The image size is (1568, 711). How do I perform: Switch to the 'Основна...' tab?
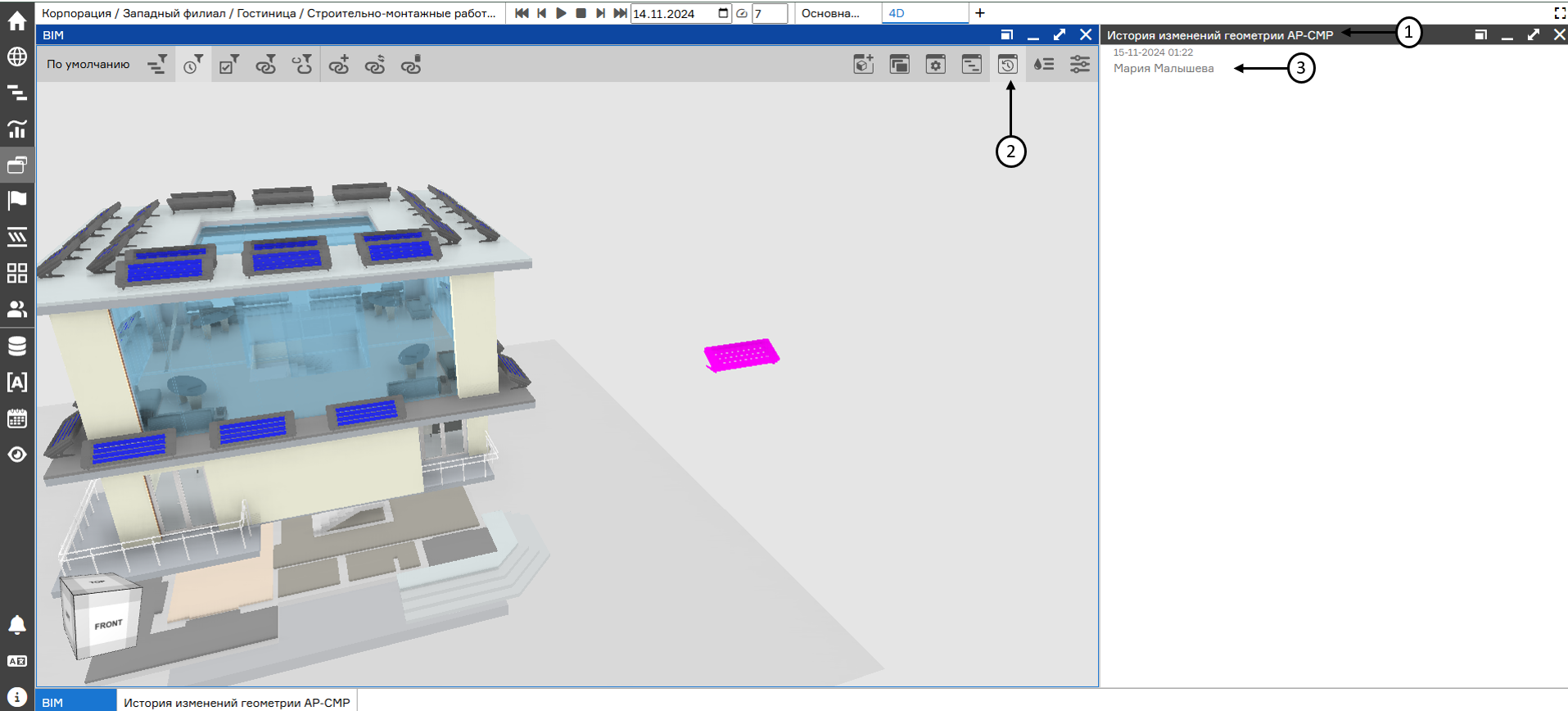click(831, 13)
